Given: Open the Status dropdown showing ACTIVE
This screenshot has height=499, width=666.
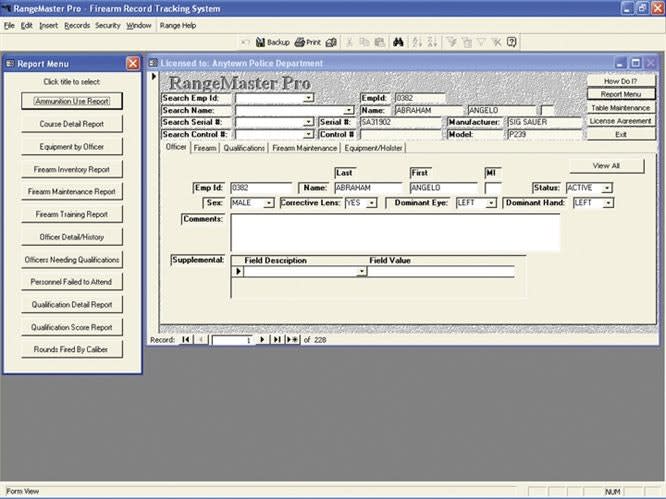Looking at the screenshot, I should coord(607,187).
